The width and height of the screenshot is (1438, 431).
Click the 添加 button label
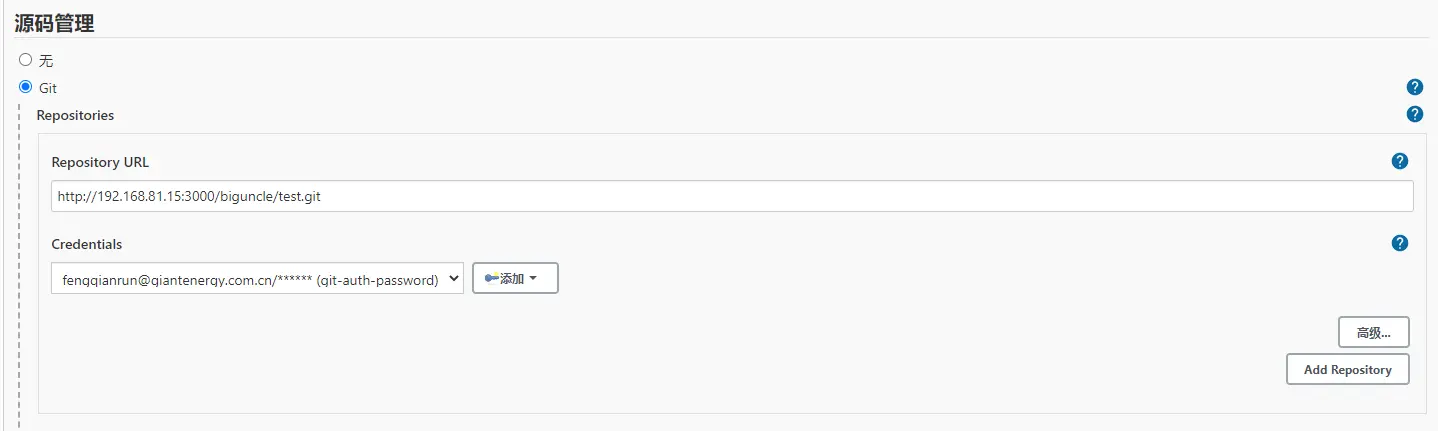(x=512, y=279)
